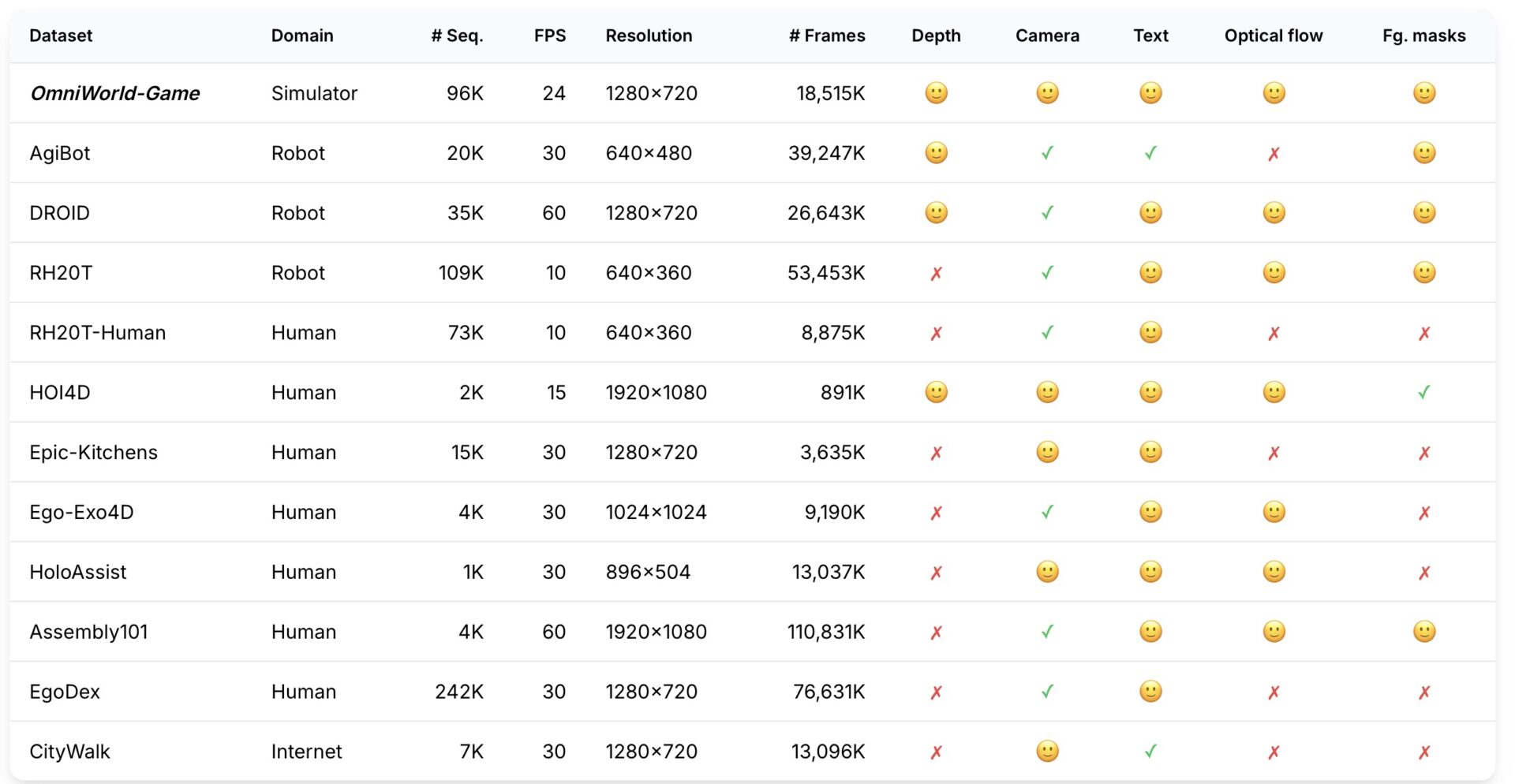Viewport: 1515px width, 784px height.
Task: Click the smiley in Assembly101 Fg. masks cell
Action: click(x=1423, y=632)
